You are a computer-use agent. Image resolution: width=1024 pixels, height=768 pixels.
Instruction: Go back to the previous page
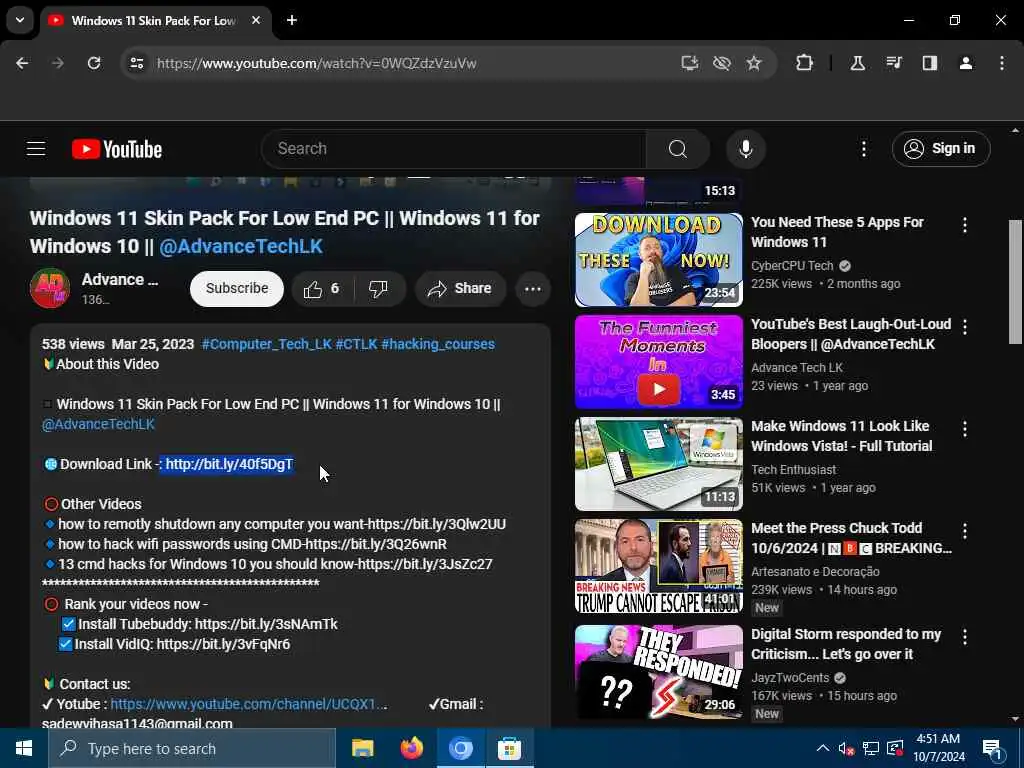click(22, 63)
